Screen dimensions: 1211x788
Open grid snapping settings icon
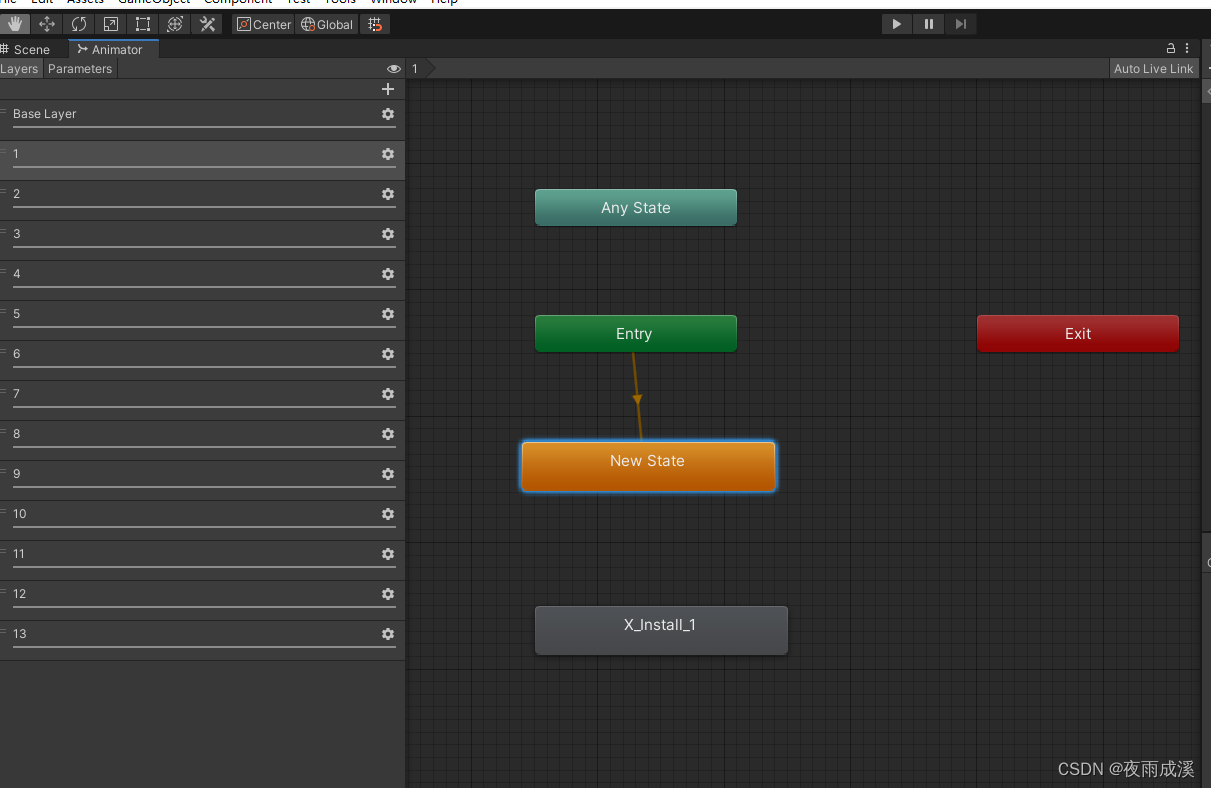375,24
